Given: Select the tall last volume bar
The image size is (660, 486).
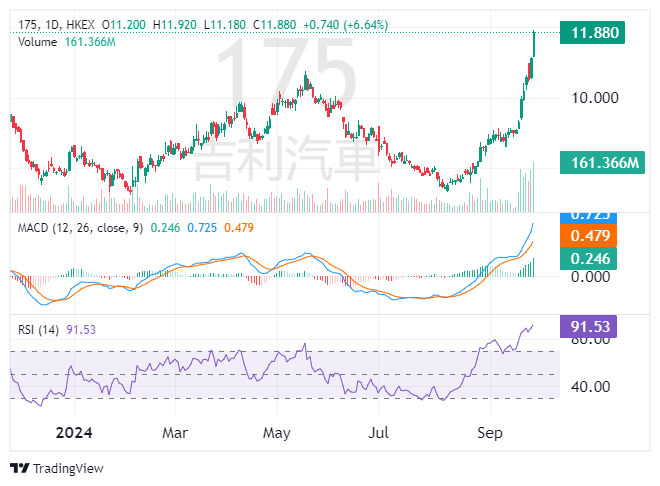Looking at the screenshot, I should pos(535,186).
